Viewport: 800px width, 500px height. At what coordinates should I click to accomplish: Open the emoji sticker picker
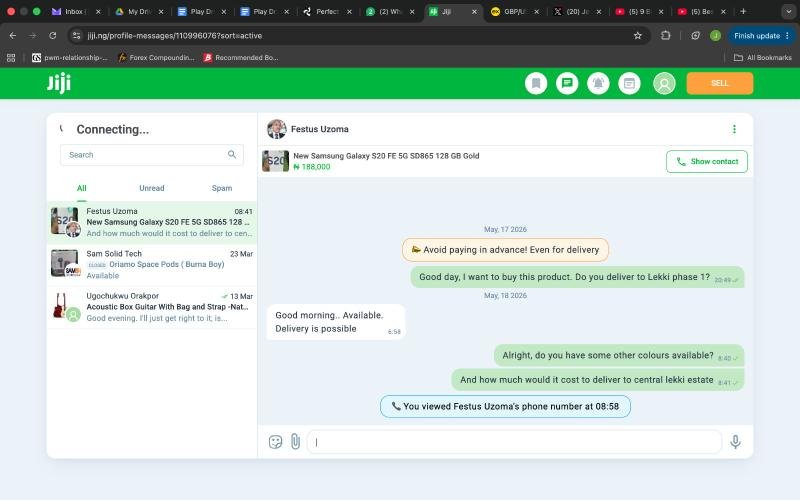click(276, 442)
